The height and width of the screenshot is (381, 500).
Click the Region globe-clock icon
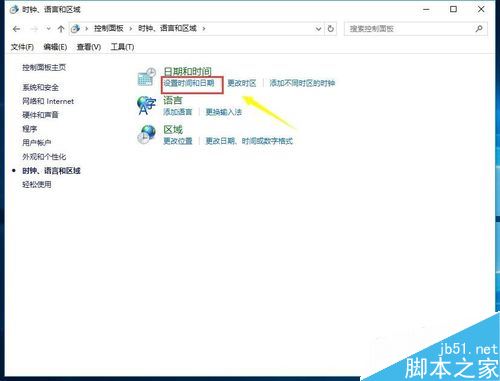pyautogui.click(x=146, y=134)
